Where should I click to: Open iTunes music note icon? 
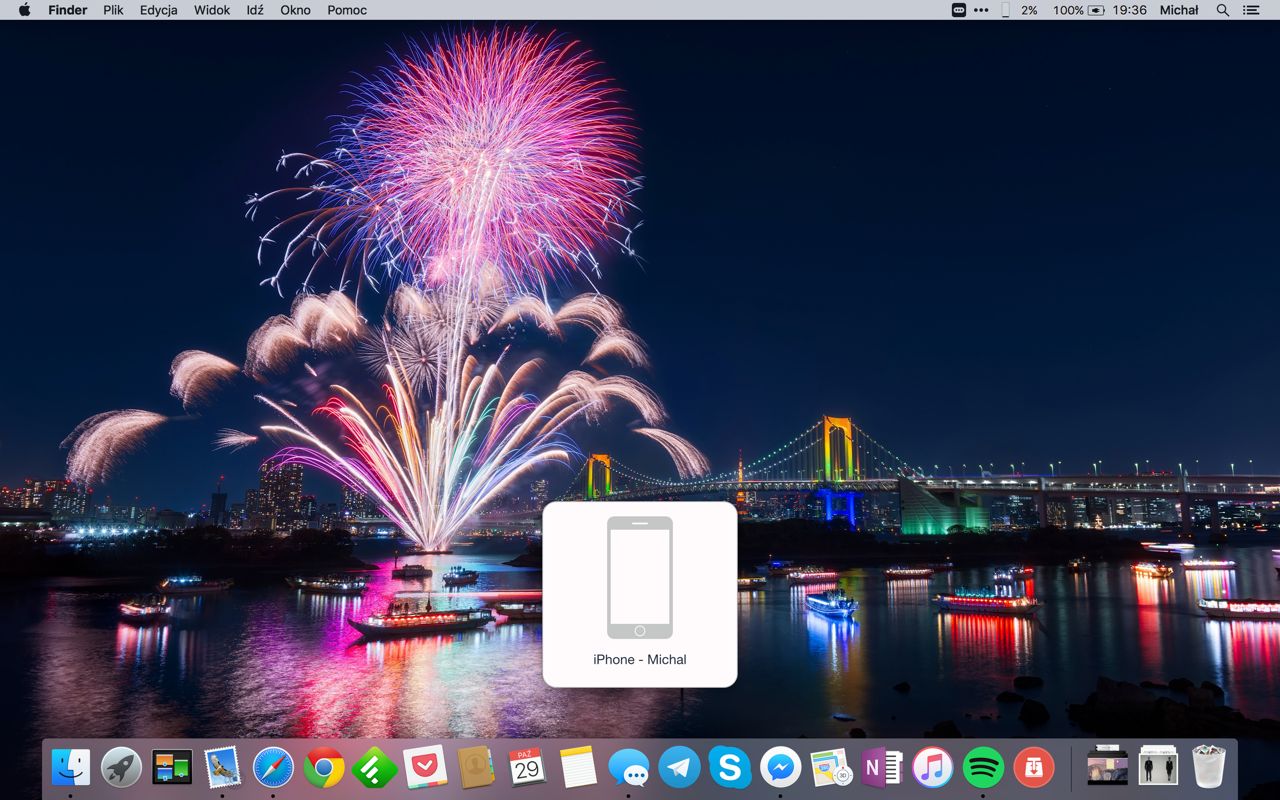tap(933, 768)
